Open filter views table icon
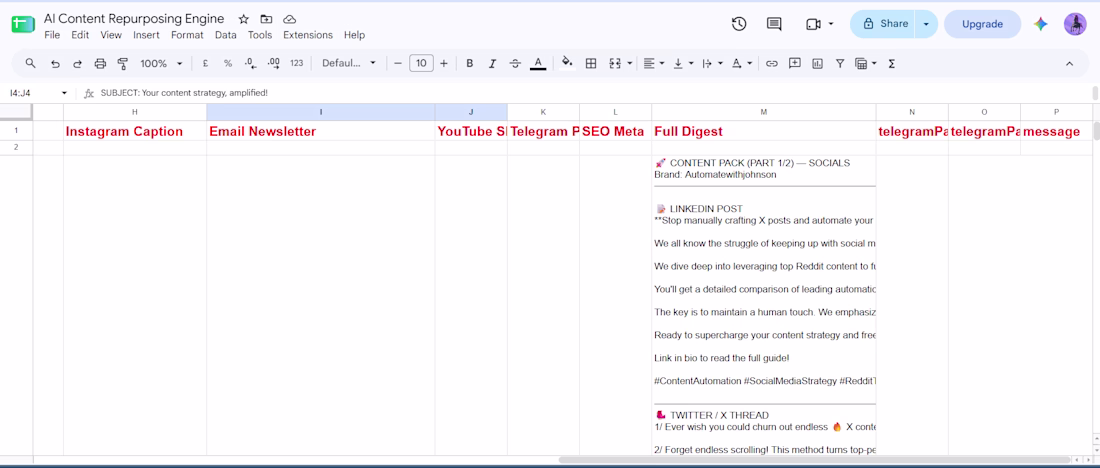This screenshot has width=1100, height=468. tap(861, 63)
